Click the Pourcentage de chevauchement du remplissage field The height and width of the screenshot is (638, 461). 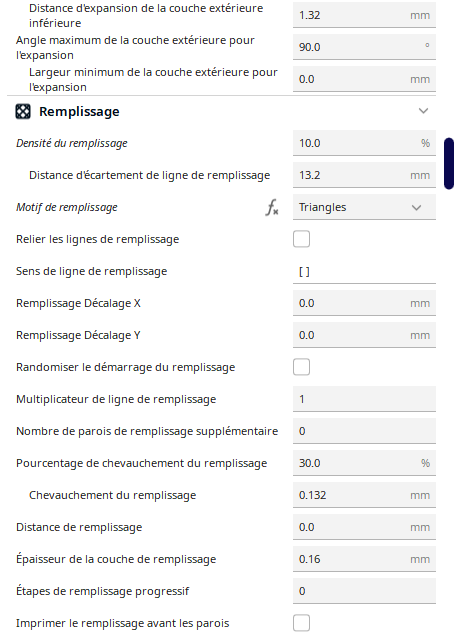click(364, 463)
